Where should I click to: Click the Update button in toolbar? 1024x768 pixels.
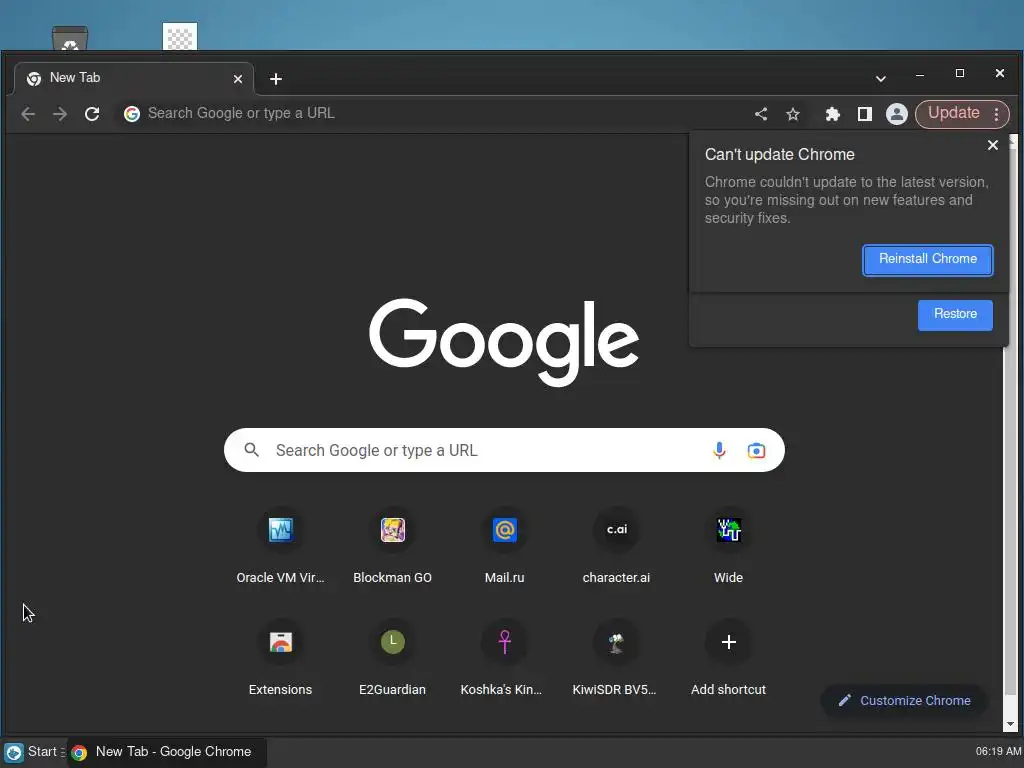(953, 113)
